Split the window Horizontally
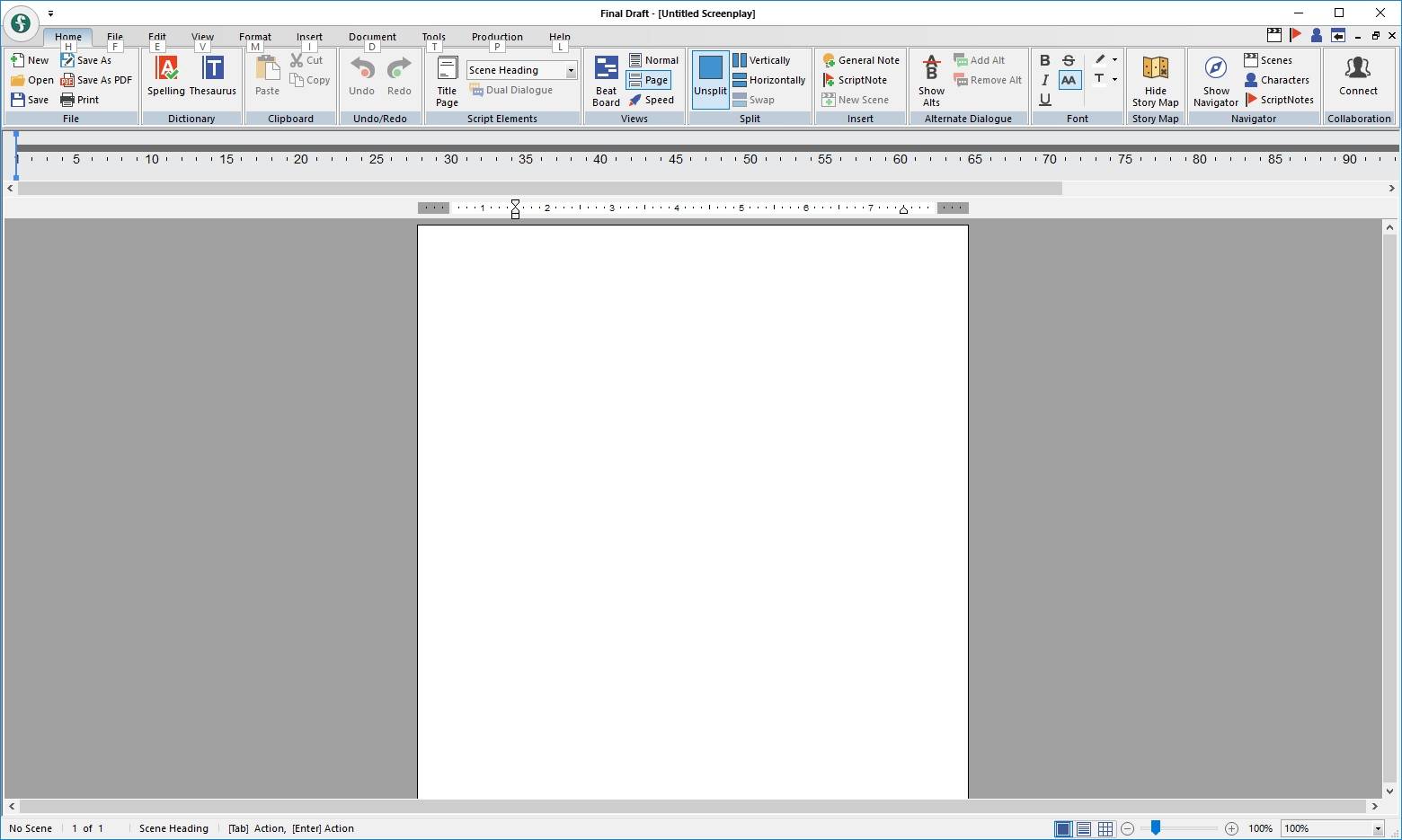The image size is (1402, 840). (769, 80)
